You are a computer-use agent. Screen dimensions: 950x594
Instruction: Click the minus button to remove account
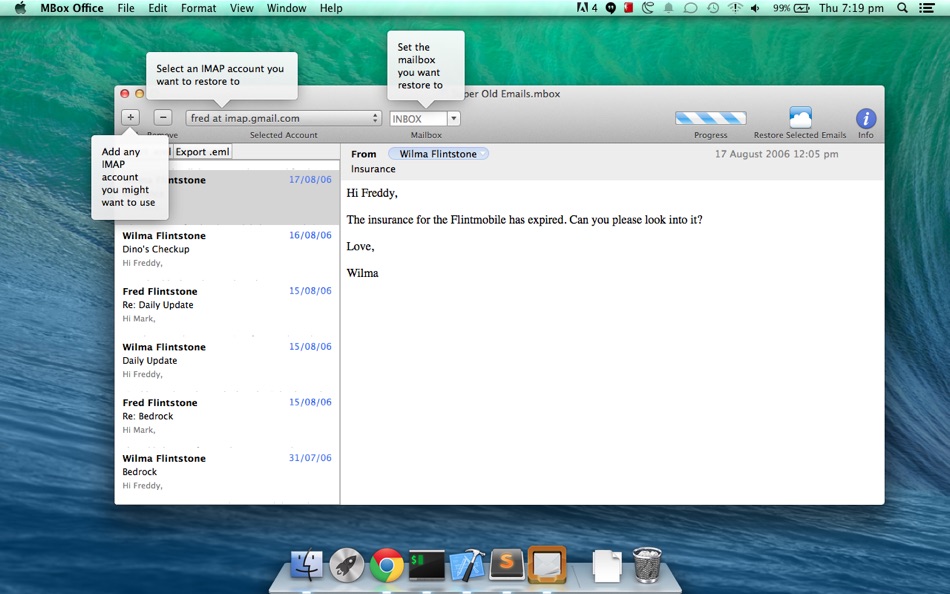(x=163, y=118)
